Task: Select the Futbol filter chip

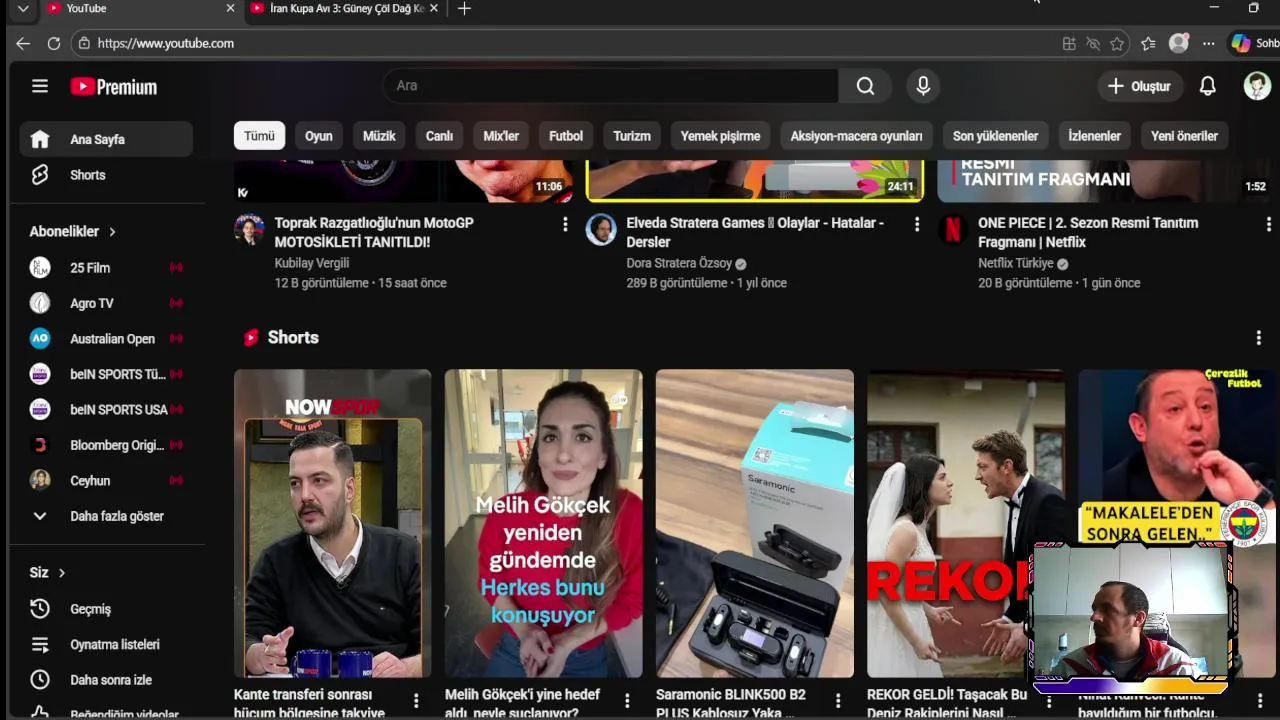Action: click(x=566, y=136)
